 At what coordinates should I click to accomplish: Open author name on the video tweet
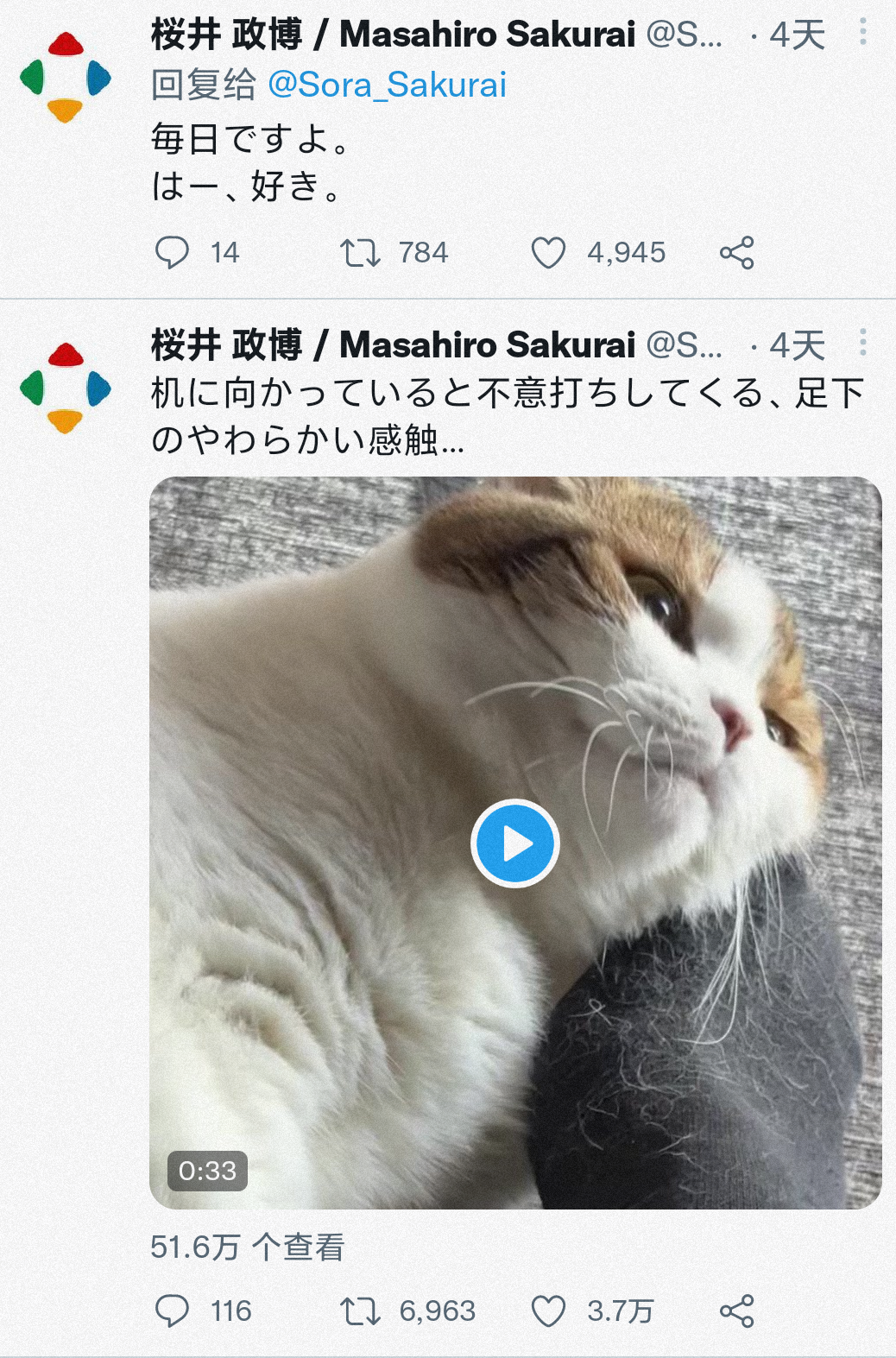(394, 344)
